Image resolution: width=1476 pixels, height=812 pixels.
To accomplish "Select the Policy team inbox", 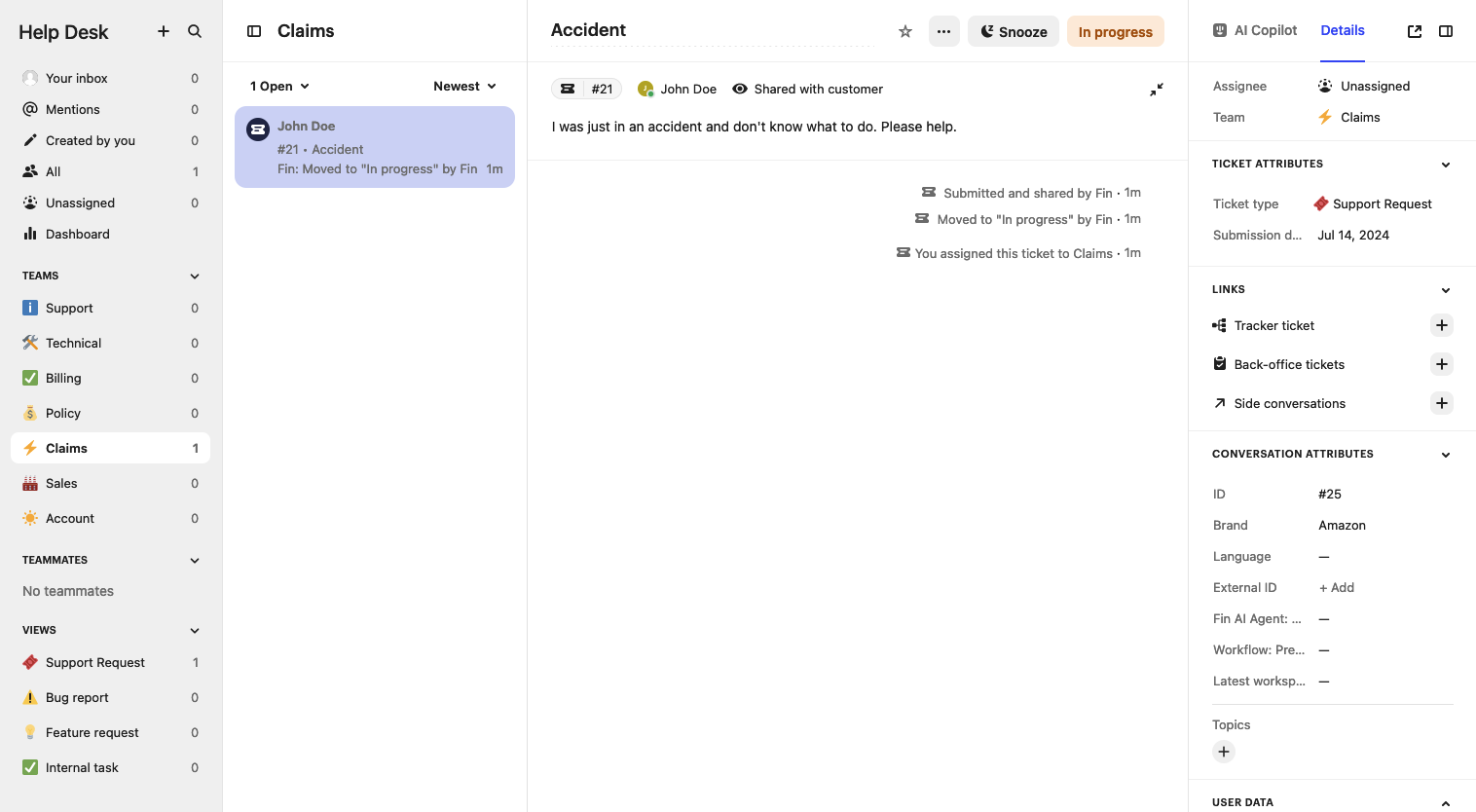I will tap(110, 413).
